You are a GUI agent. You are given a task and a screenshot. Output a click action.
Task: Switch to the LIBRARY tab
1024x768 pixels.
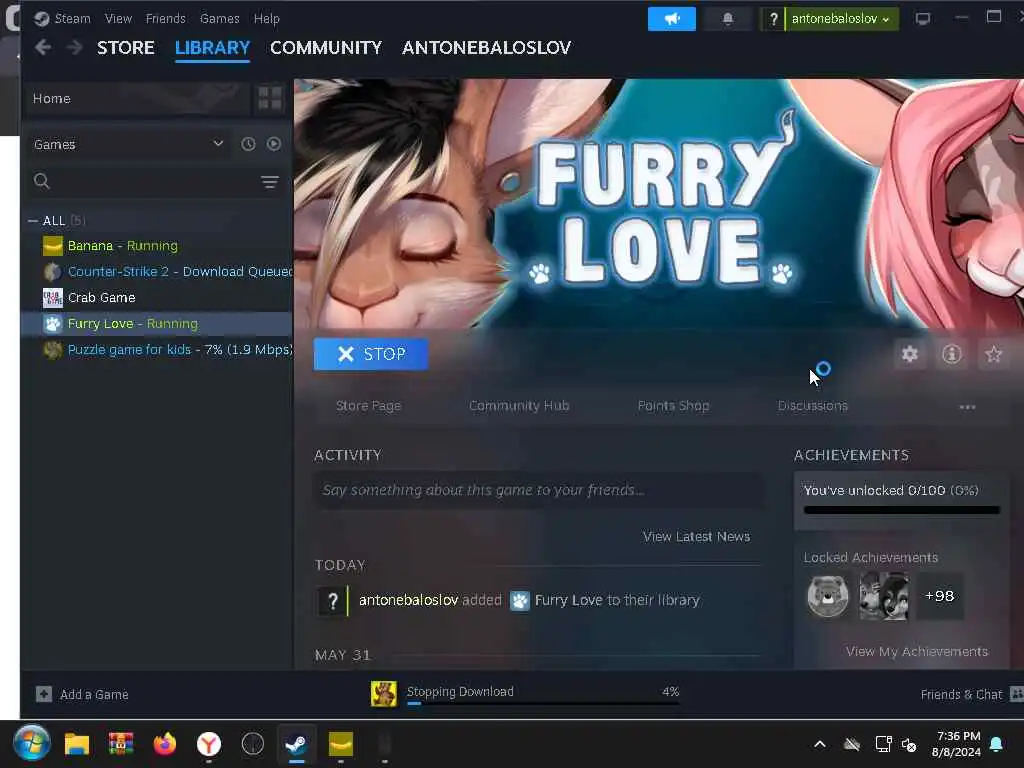(x=212, y=48)
